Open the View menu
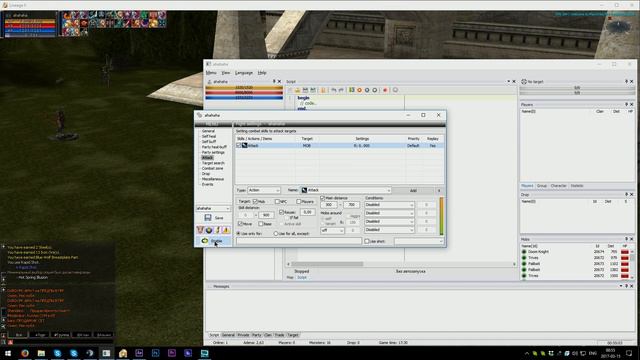Image resolution: width=640 pixels, height=360 pixels. point(226,73)
